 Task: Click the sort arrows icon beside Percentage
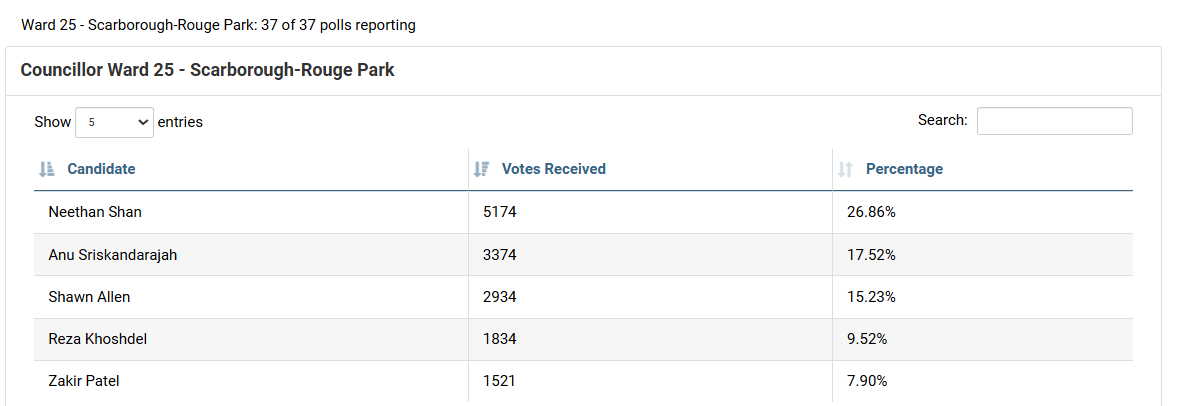tap(845, 170)
